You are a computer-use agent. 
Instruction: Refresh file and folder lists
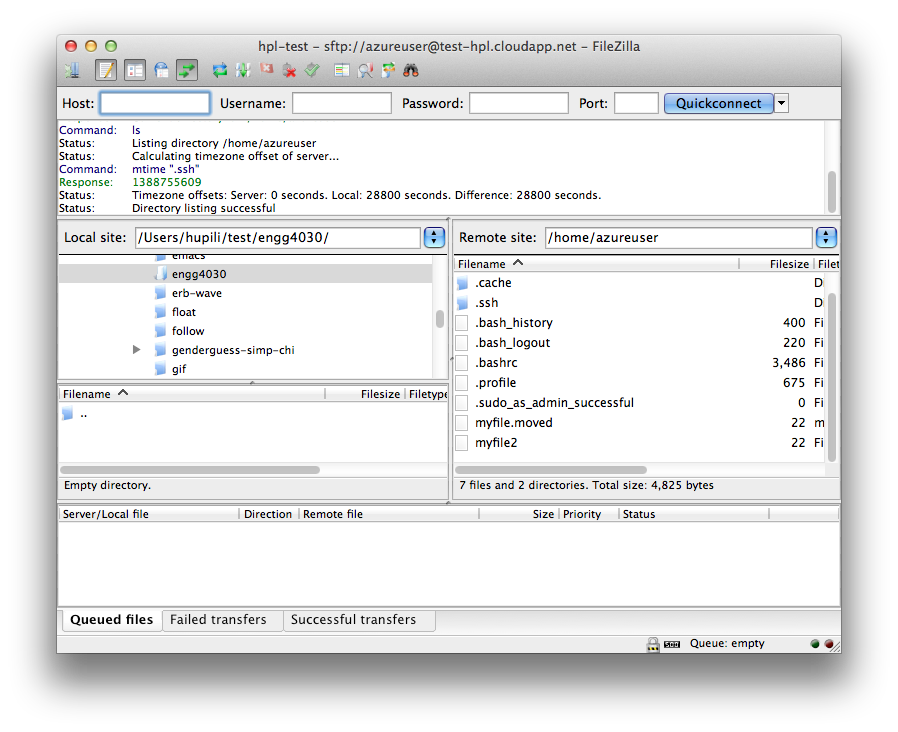219,70
